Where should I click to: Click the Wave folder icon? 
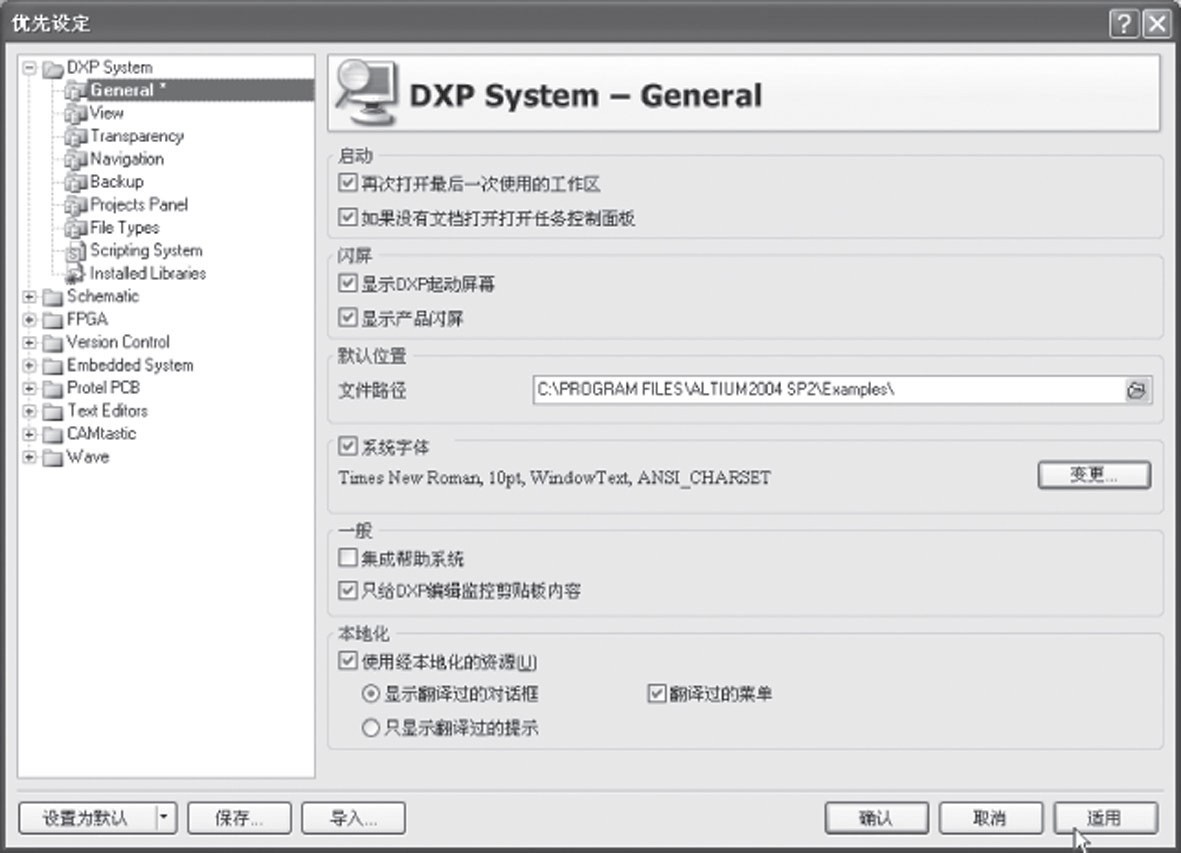click(53, 458)
